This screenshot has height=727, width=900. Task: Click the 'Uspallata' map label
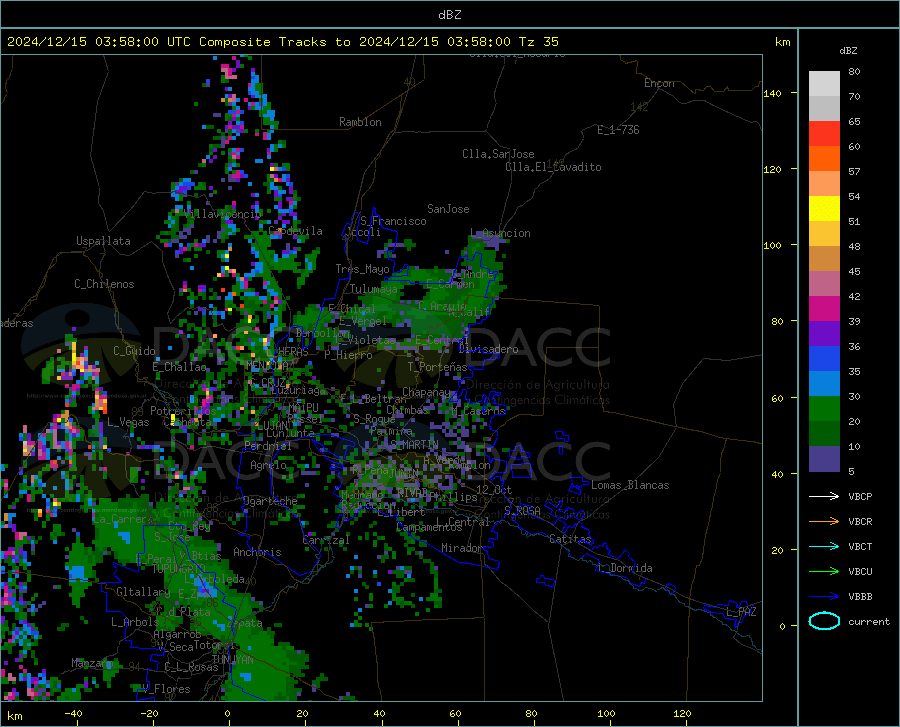point(103,241)
